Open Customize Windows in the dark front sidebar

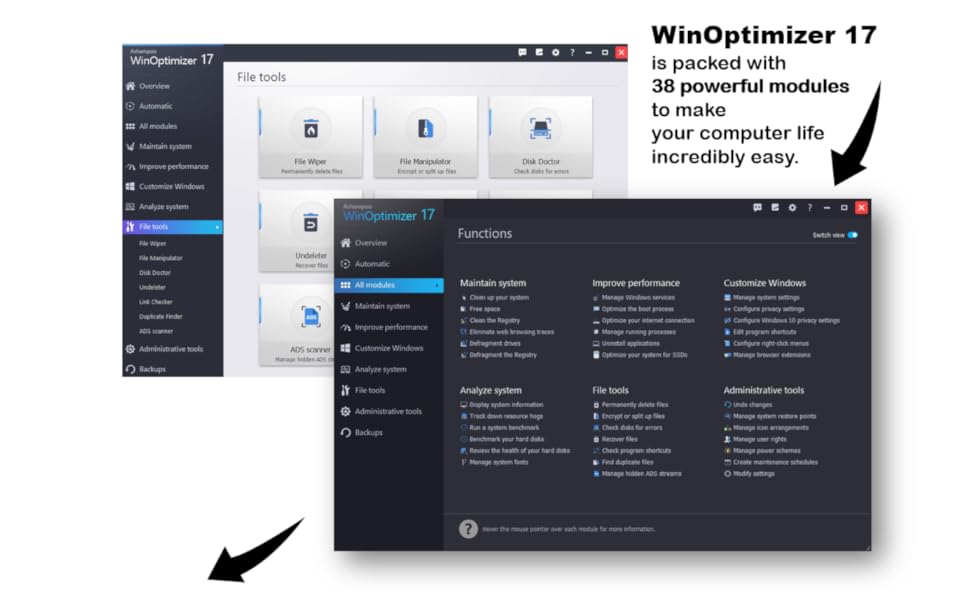(388, 348)
